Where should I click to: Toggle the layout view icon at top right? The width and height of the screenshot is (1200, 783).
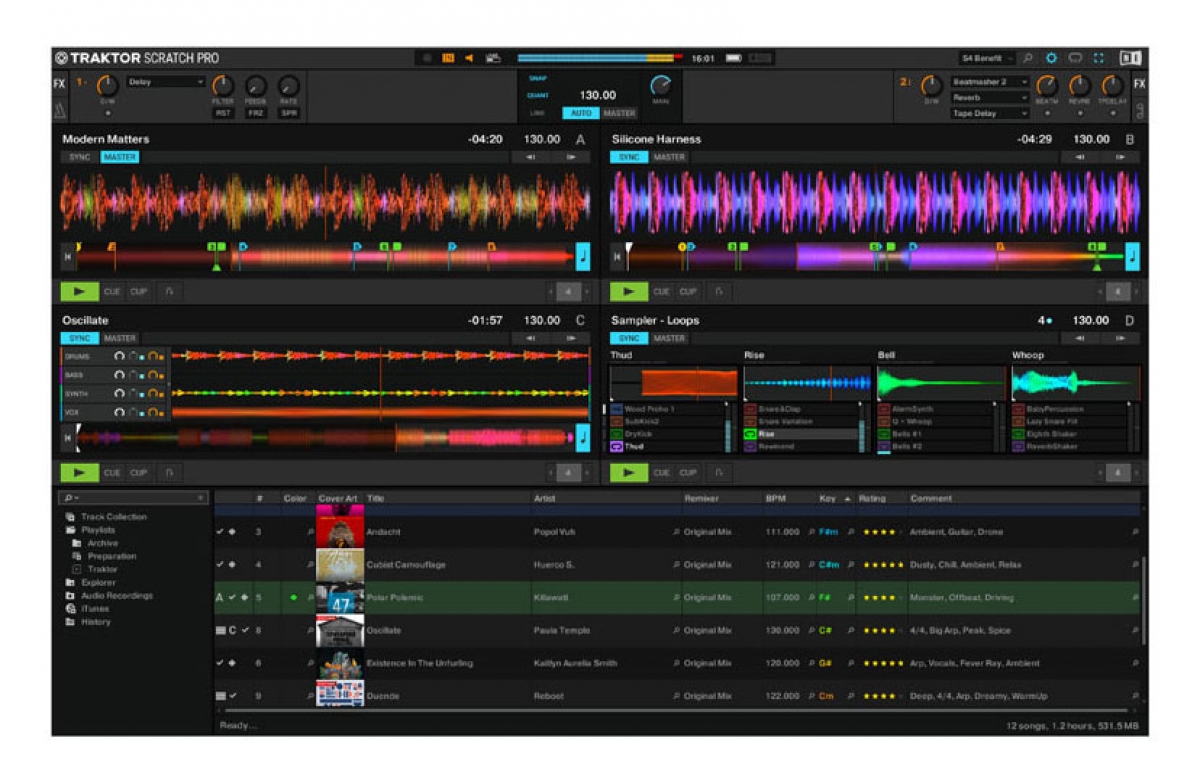pos(1131,58)
